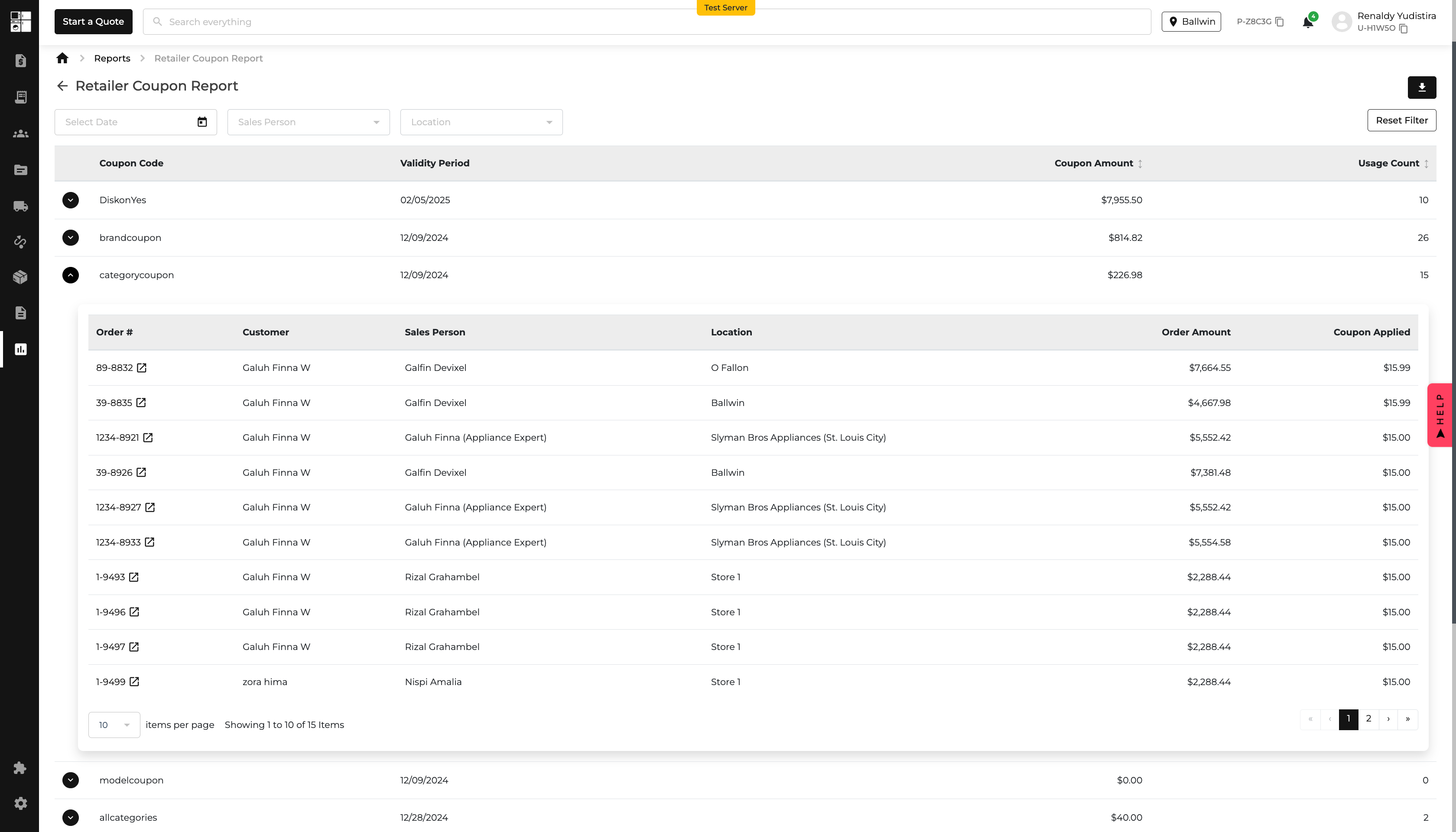This screenshot has width=1456, height=832.
Task: Click the home breadcrumb icon
Action: click(x=62, y=58)
